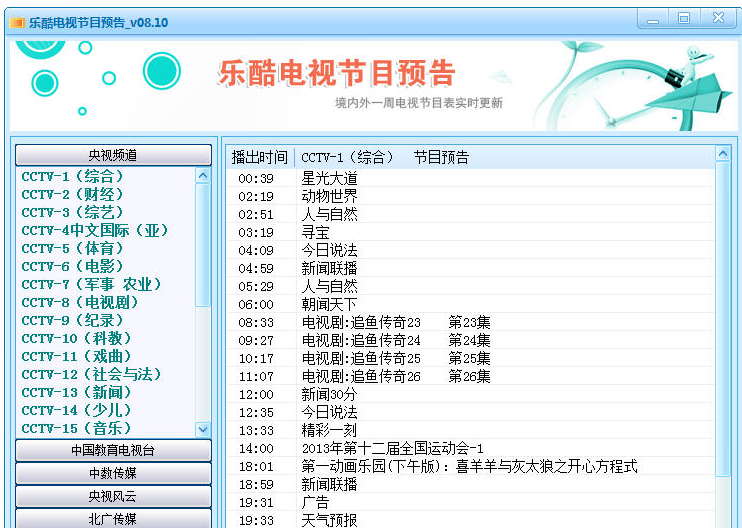Click channel list scroll up arrow

(203, 176)
